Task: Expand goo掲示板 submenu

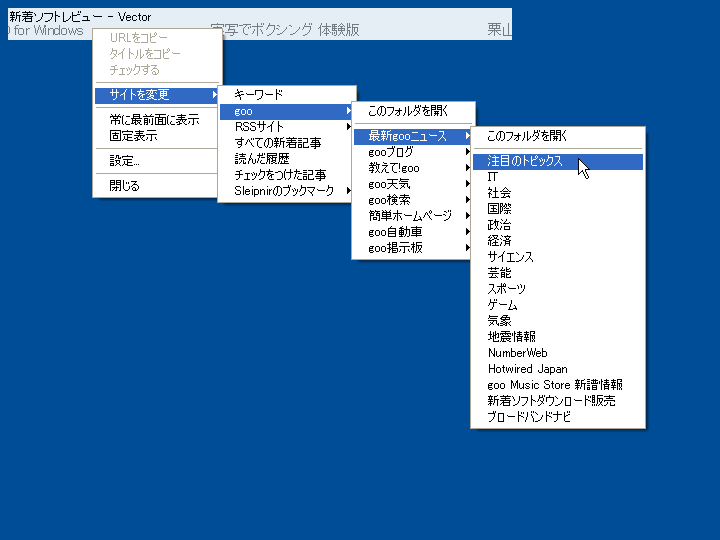Action: point(413,248)
